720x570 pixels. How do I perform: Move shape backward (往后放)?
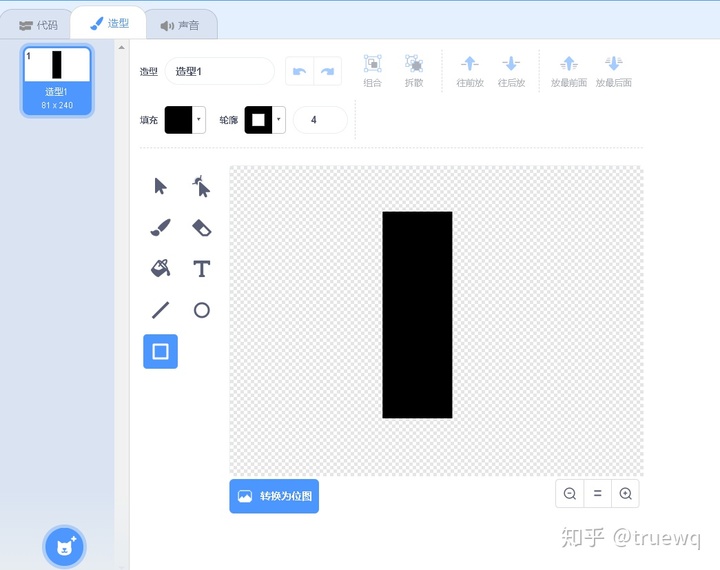click(511, 71)
